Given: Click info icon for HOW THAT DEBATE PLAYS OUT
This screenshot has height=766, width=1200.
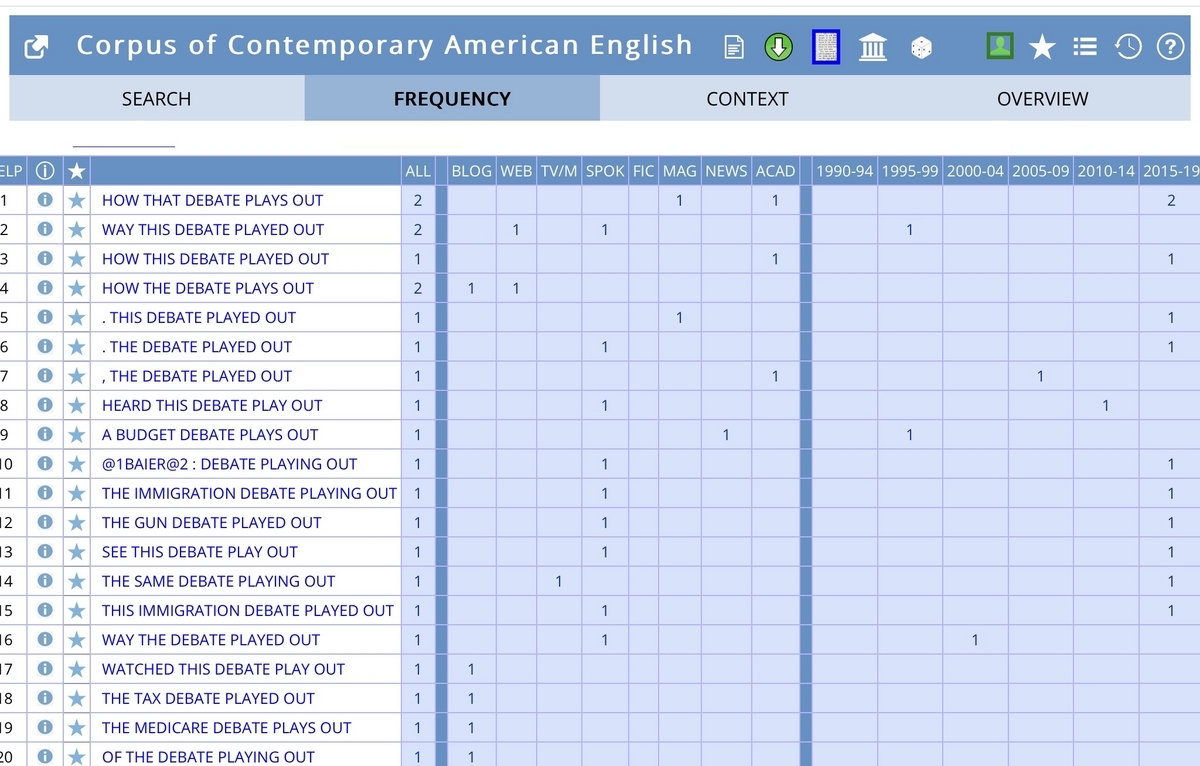Looking at the screenshot, I should [x=44, y=200].
